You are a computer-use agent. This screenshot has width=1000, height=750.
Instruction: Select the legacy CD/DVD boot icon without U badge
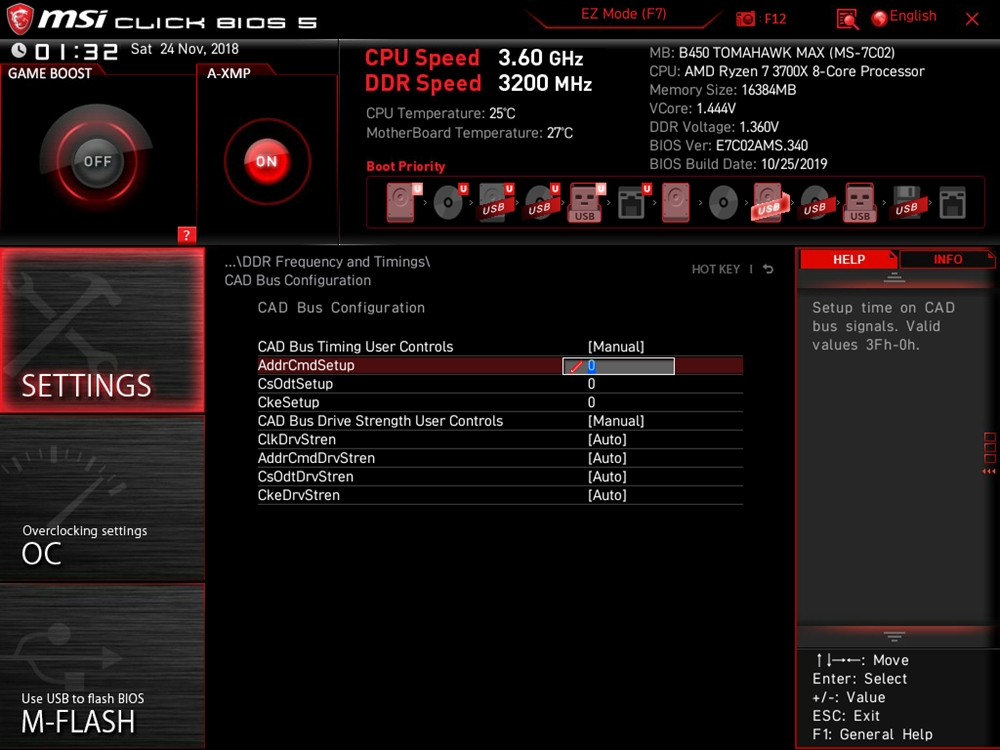click(x=723, y=203)
